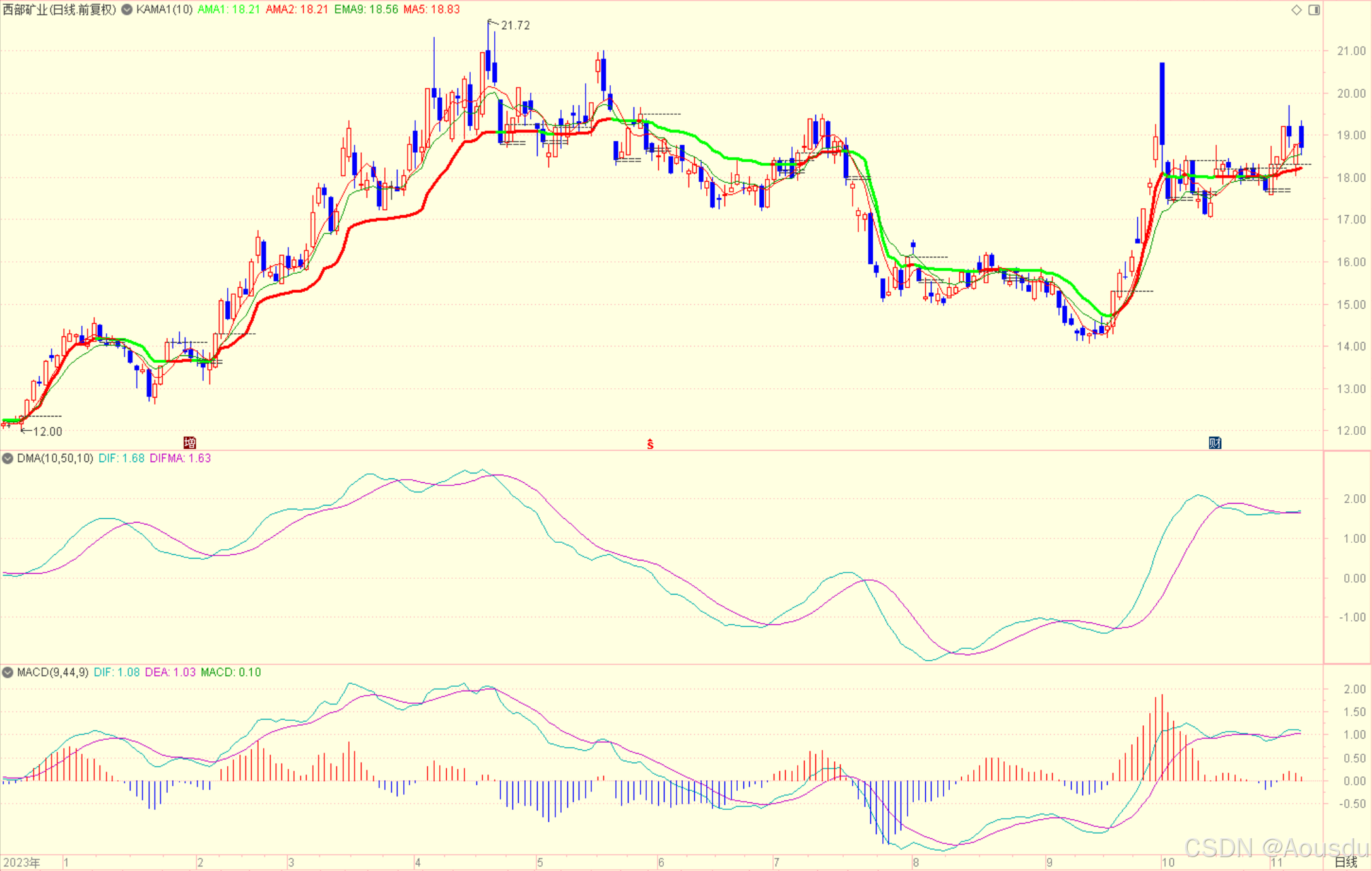Click the EMA9 18.56 legend label
Image resolution: width=1372 pixels, height=871 pixels.
point(366,9)
